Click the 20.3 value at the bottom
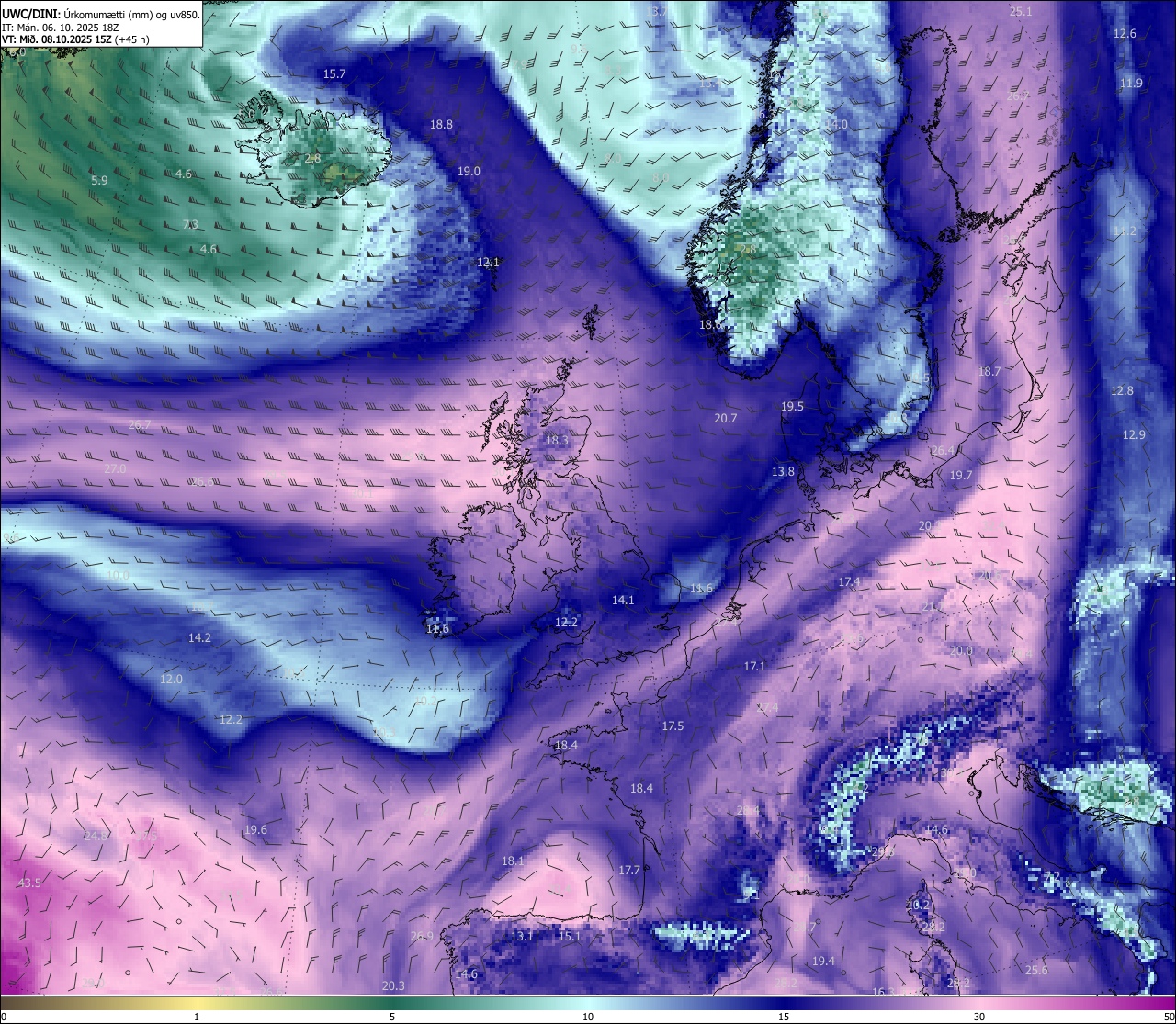 [393, 986]
